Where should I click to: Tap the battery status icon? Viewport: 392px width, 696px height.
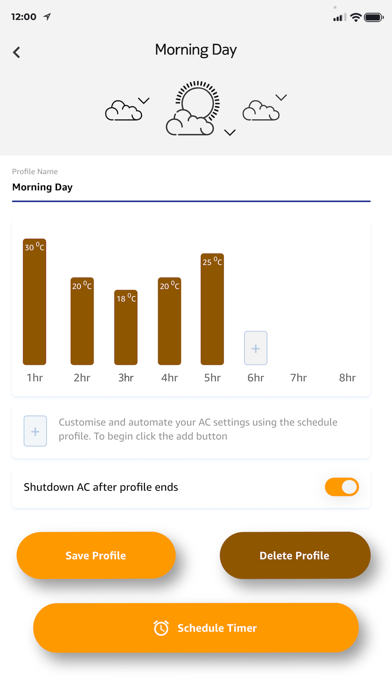tap(374, 17)
